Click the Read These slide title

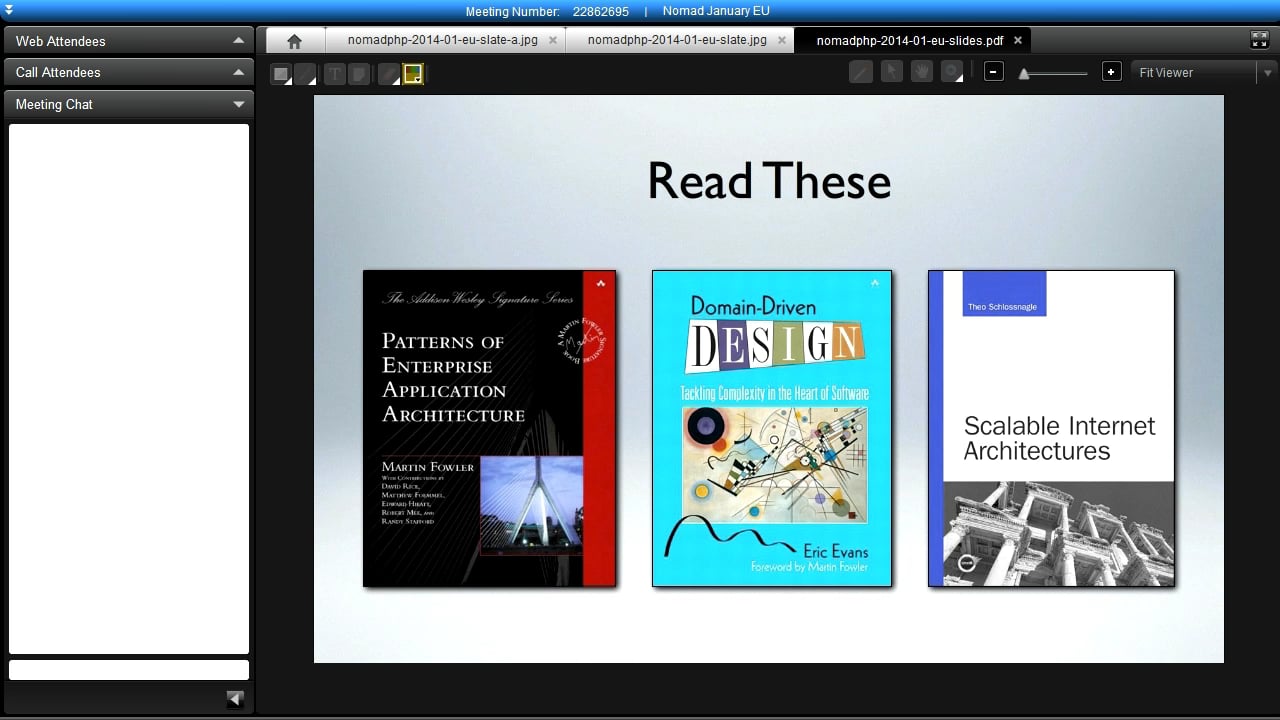769,181
